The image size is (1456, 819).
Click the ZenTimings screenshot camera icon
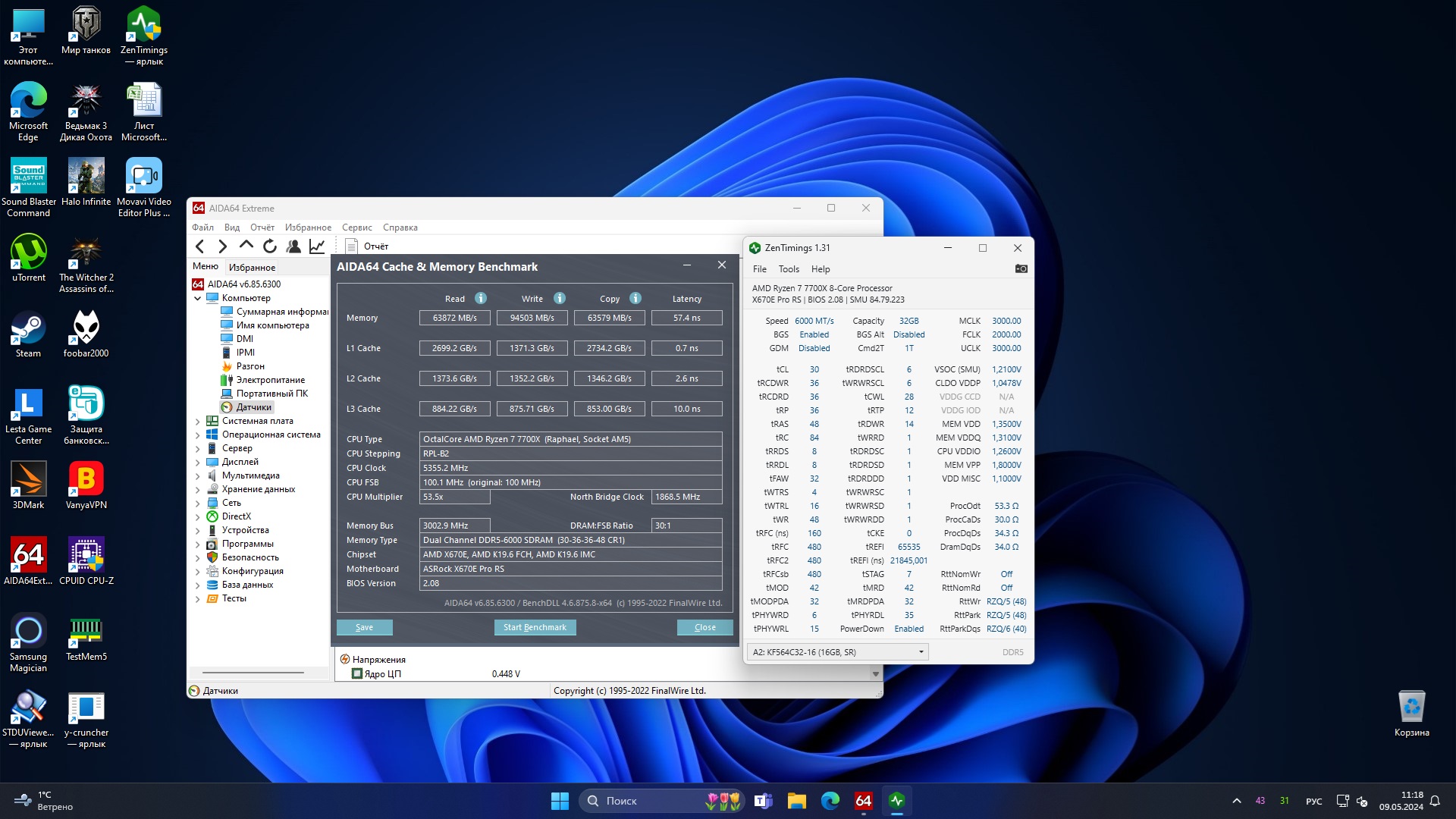[1021, 269]
